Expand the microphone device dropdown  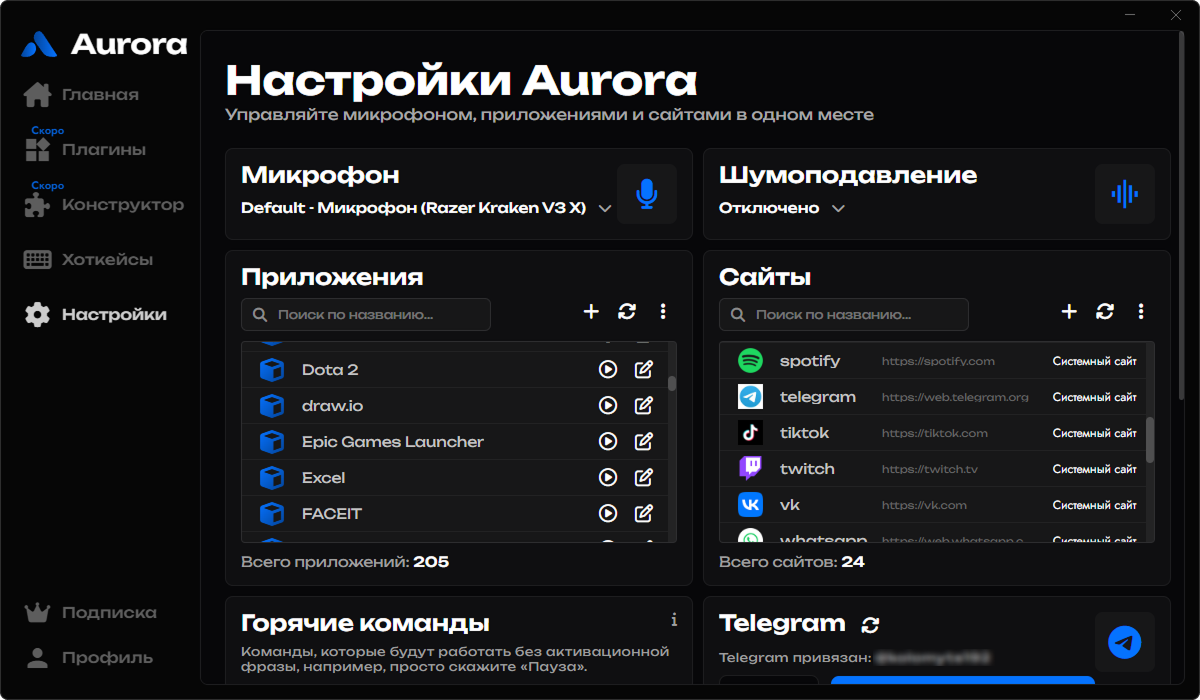pyautogui.click(x=604, y=209)
